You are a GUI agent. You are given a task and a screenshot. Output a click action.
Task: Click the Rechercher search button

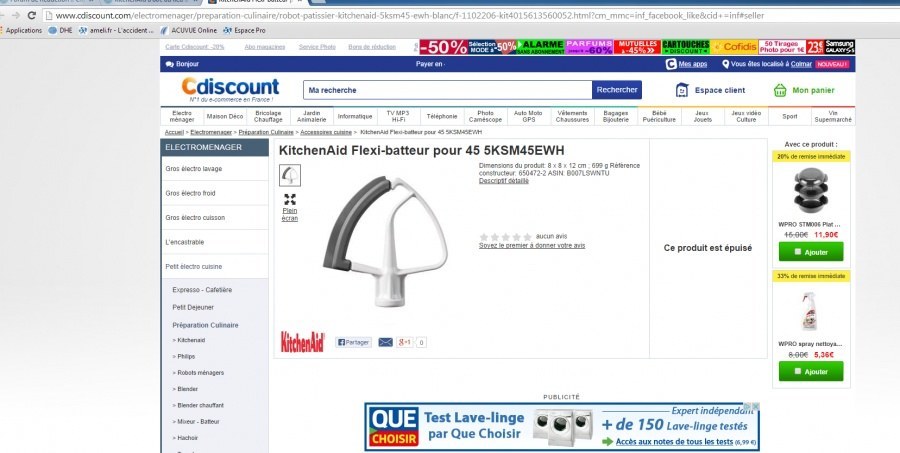[x=617, y=90]
